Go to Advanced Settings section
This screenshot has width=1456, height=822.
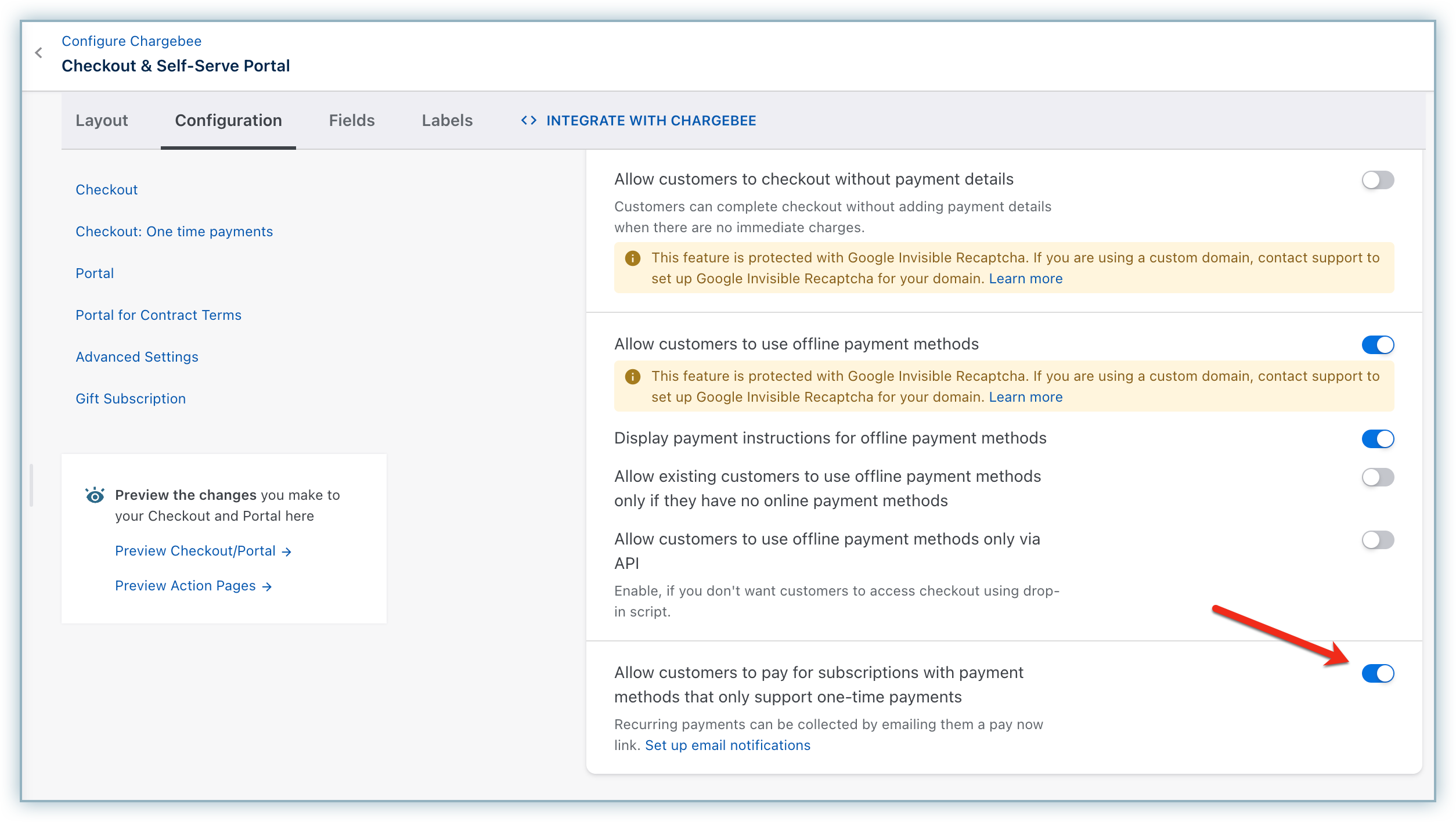[x=137, y=357]
